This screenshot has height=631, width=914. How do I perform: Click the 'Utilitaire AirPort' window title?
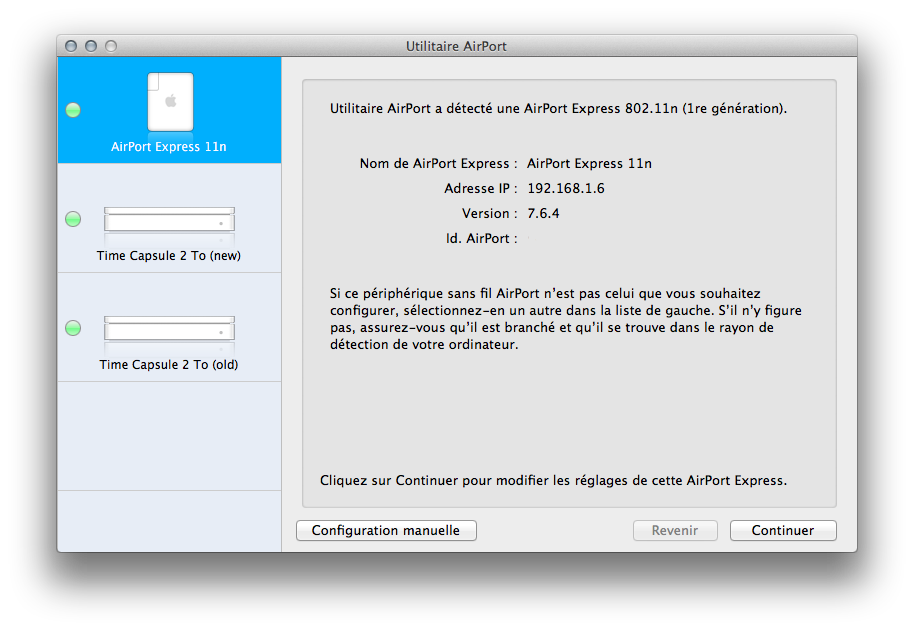pyautogui.click(x=456, y=46)
